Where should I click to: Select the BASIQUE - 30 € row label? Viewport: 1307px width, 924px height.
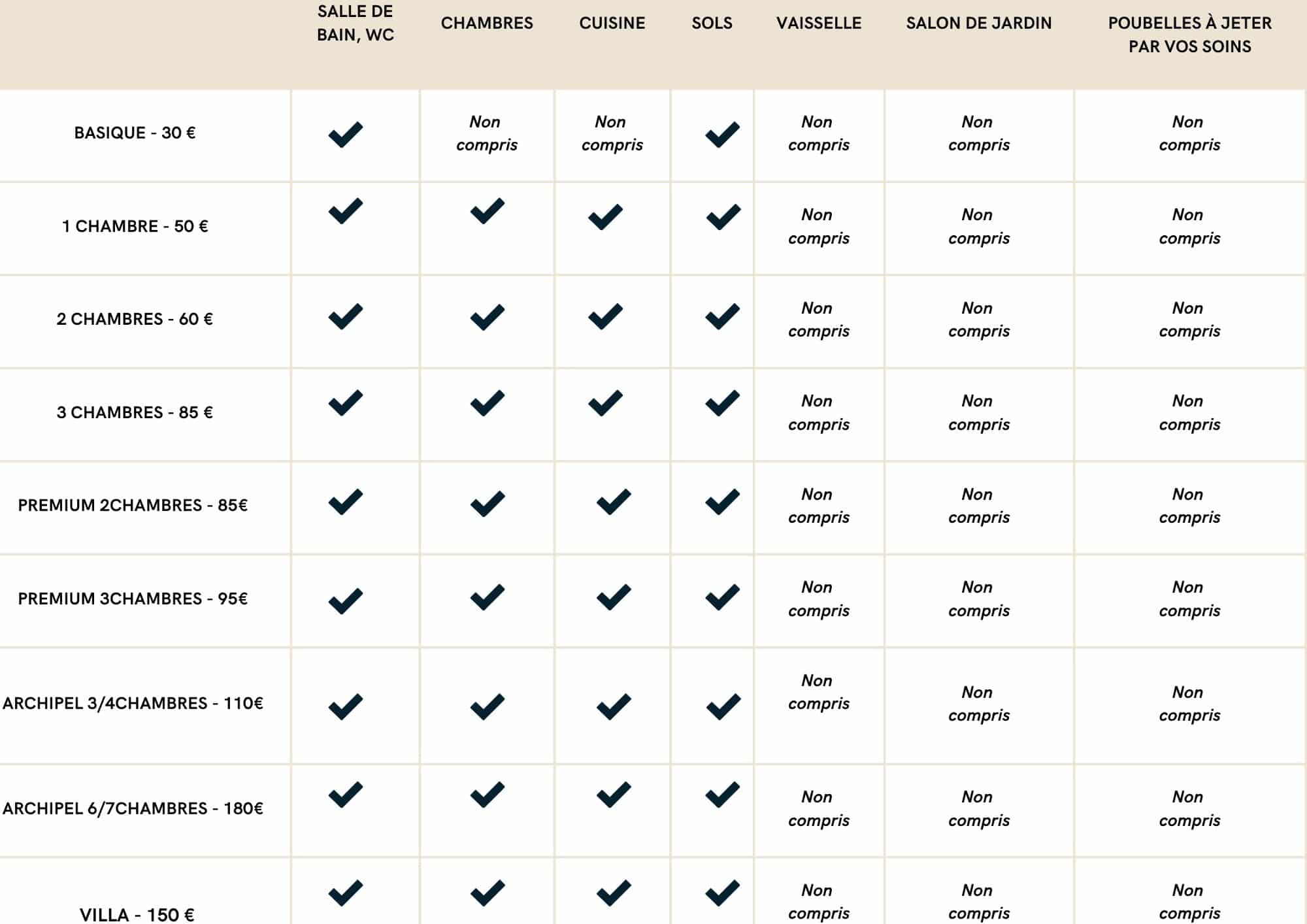coord(135,133)
